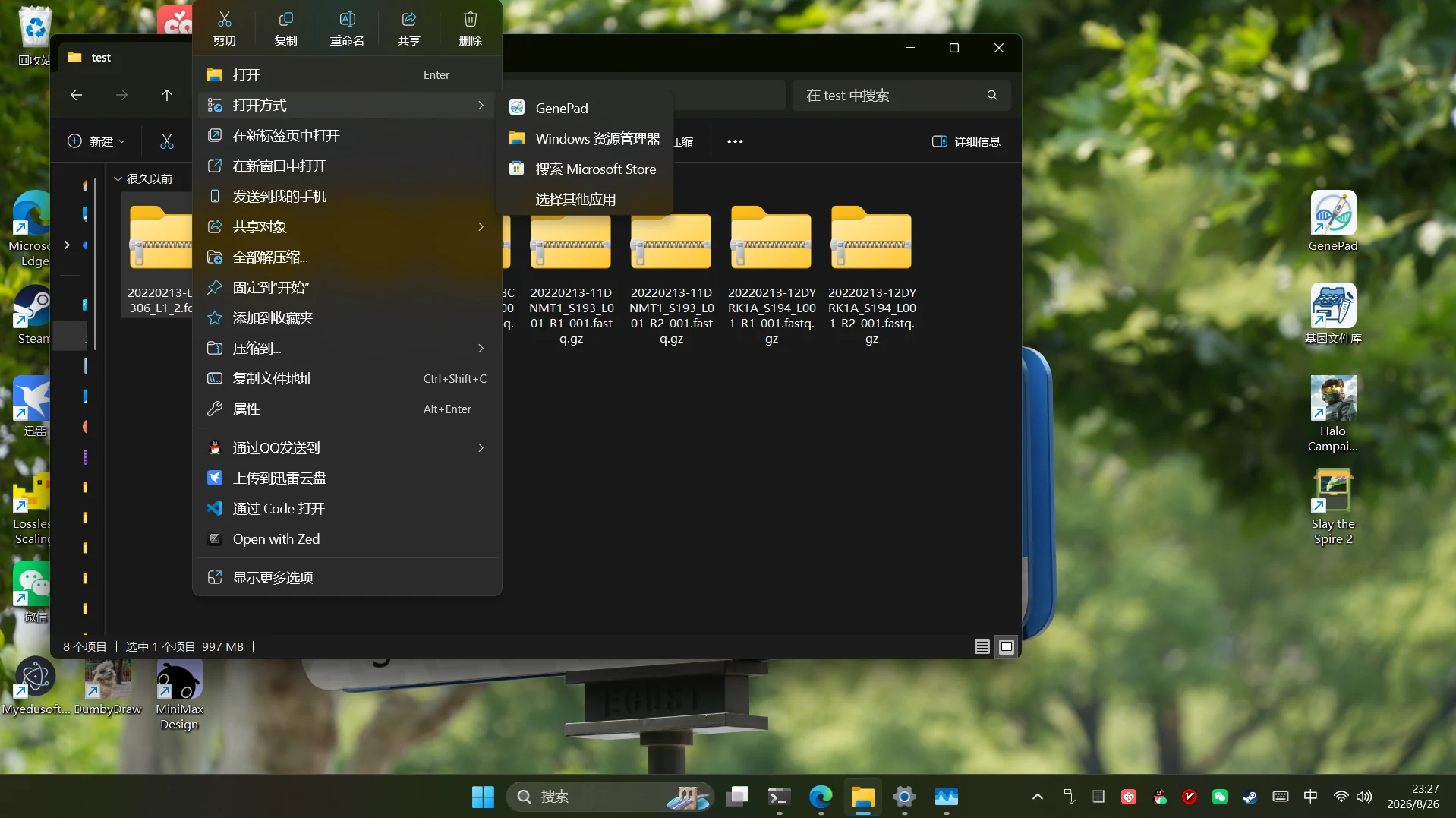This screenshot has width=1456, height=818.
Task: Choose Windows 资源管理器 in the submenu
Action: click(x=585, y=138)
